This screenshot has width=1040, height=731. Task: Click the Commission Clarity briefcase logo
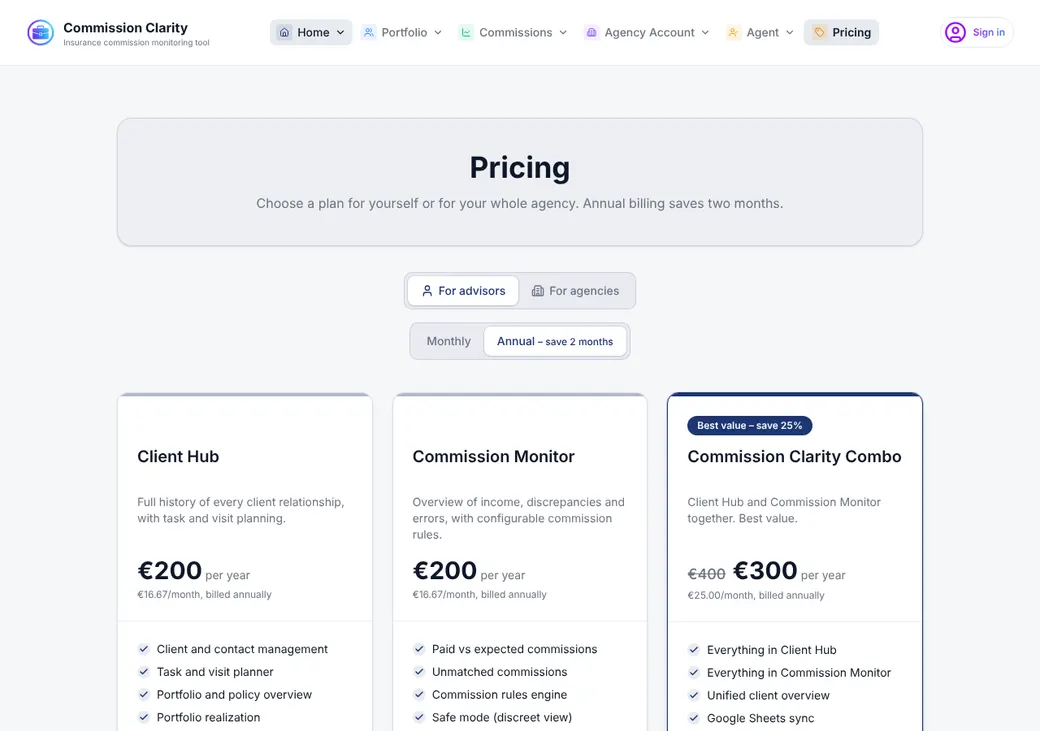(40, 33)
